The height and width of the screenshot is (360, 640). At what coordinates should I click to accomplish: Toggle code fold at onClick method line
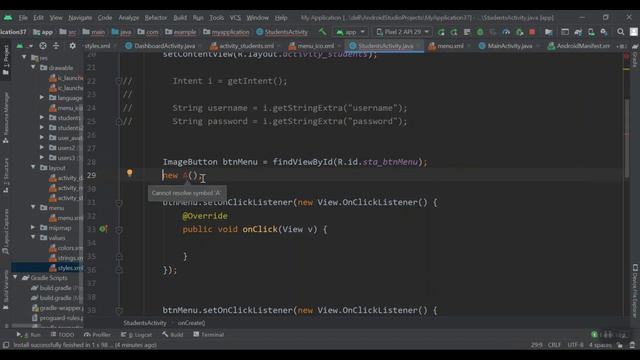pyautogui.click(x=119, y=230)
